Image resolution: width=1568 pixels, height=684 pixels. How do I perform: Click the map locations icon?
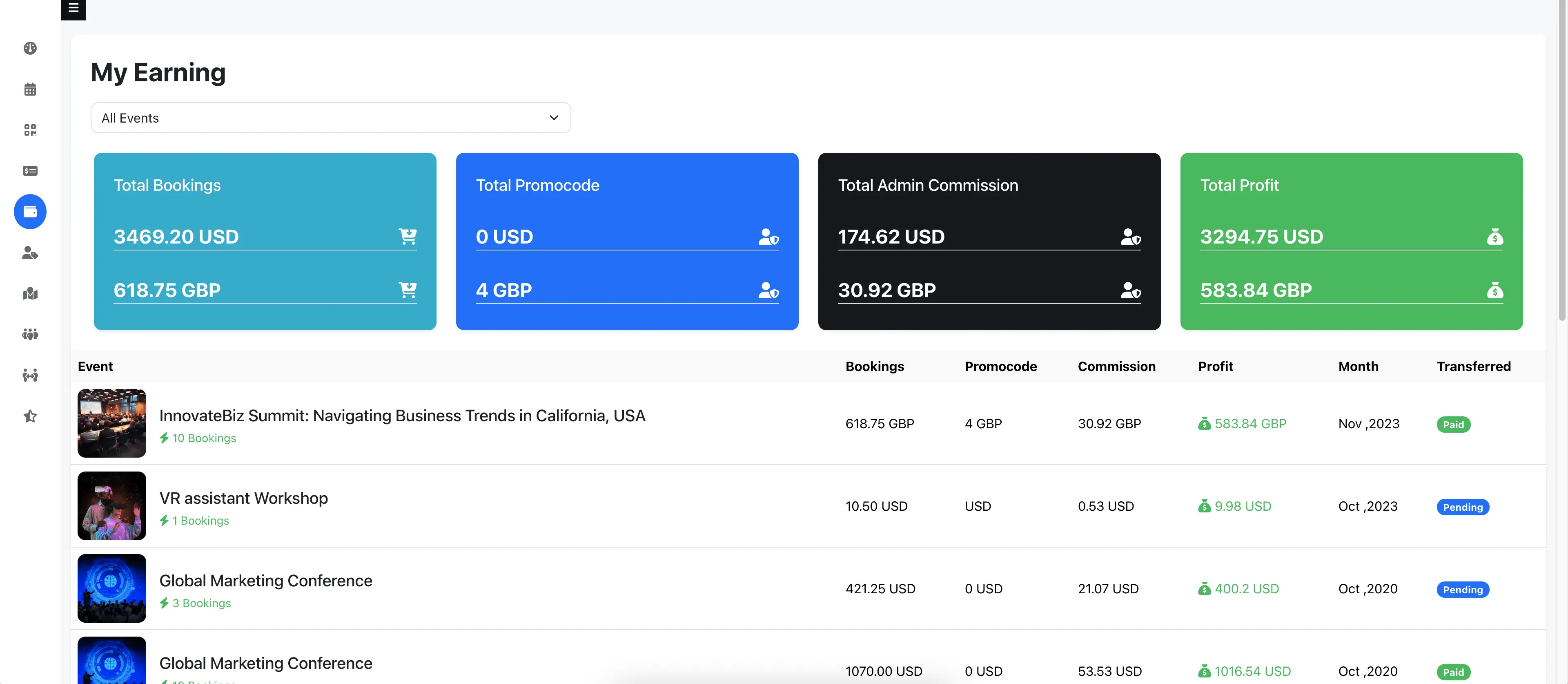[x=30, y=294]
